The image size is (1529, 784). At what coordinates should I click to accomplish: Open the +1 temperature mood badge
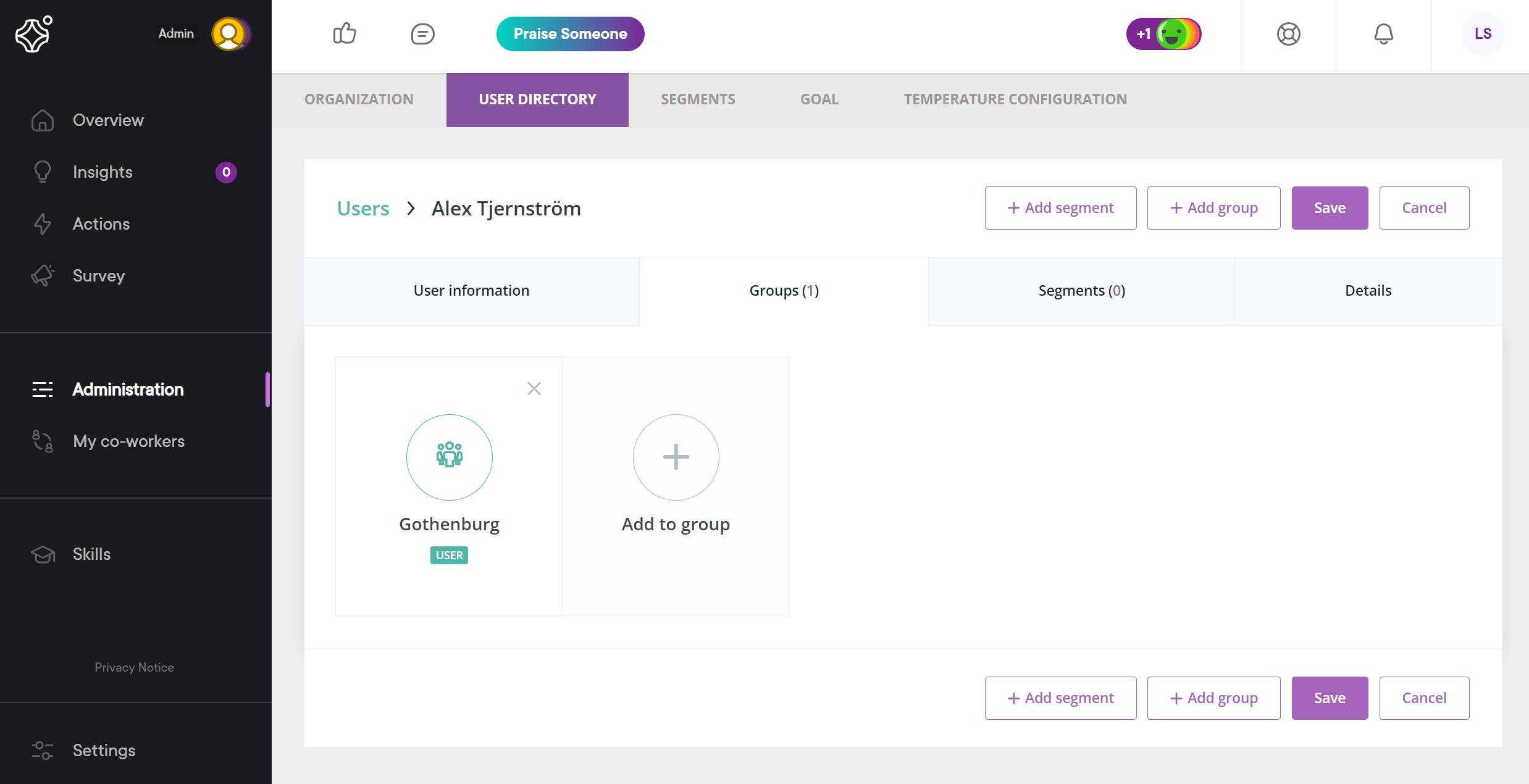tap(1164, 34)
